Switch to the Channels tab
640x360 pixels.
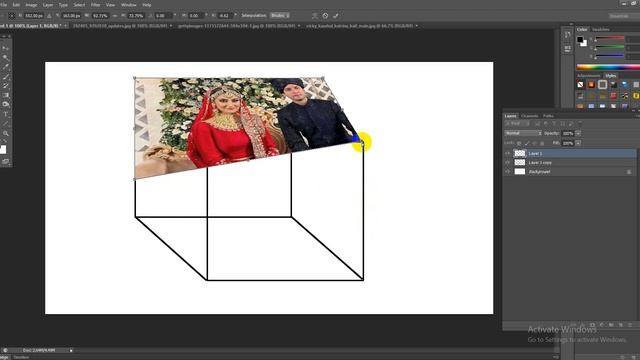click(530, 116)
